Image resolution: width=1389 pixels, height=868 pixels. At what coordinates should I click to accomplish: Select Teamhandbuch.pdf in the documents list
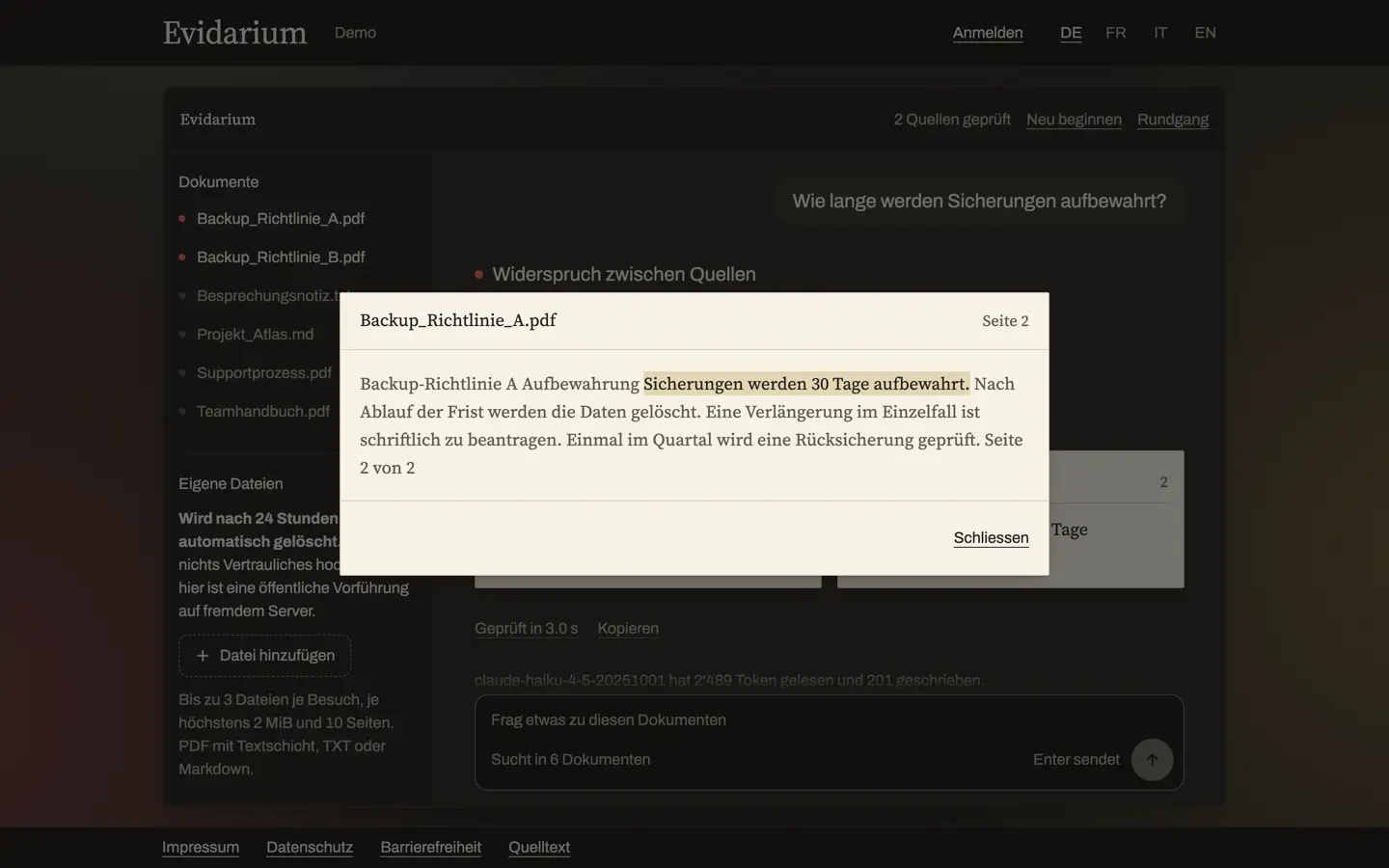coord(263,412)
